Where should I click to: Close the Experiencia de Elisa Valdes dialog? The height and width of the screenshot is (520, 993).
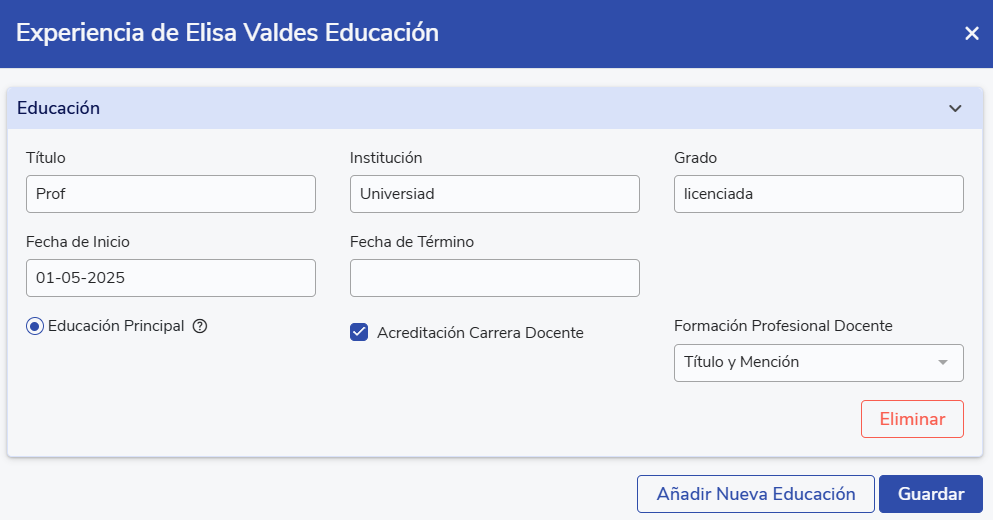971,33
